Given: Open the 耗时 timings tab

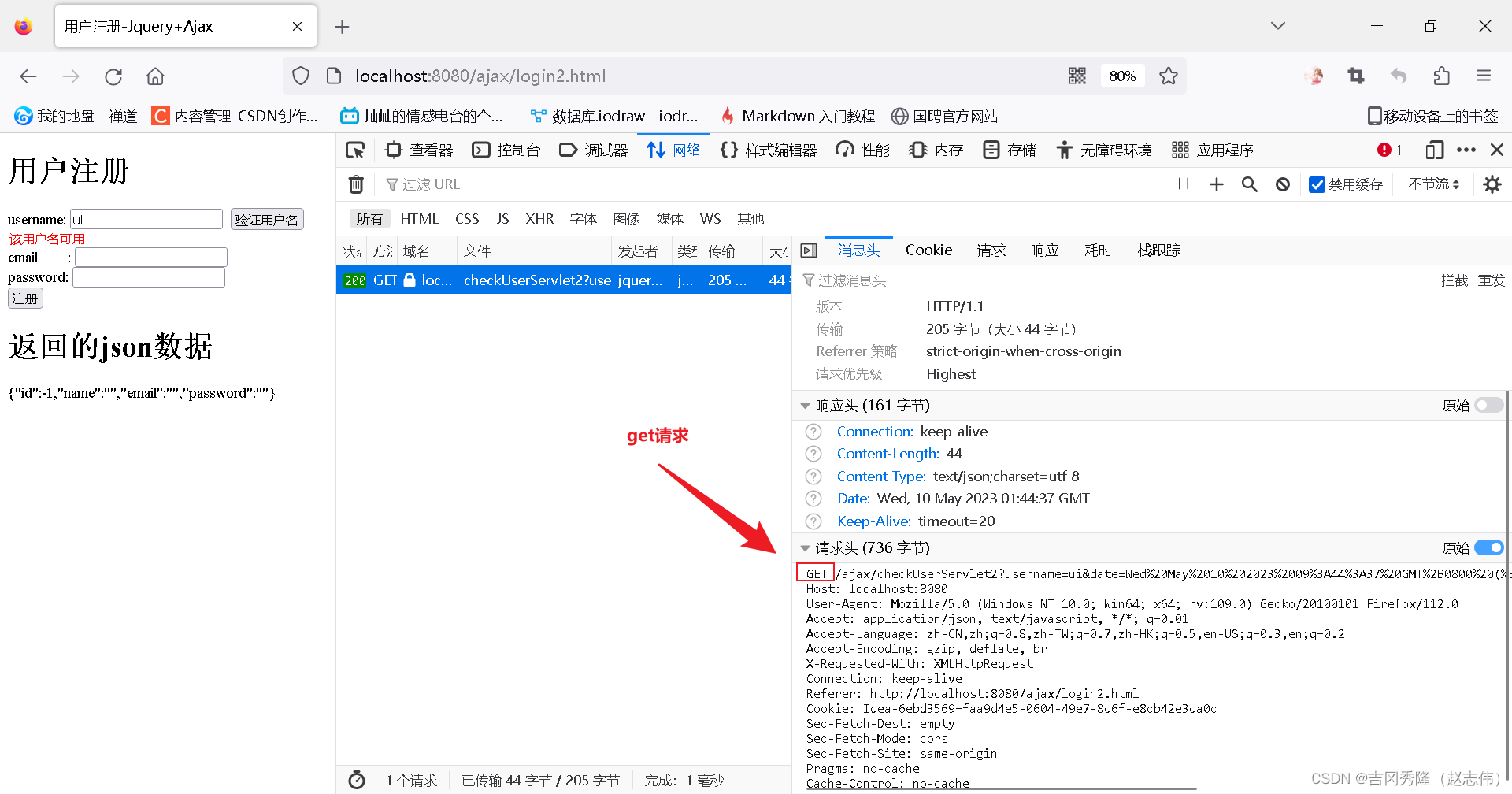Looking at the screenshot, I should 1098,250.
